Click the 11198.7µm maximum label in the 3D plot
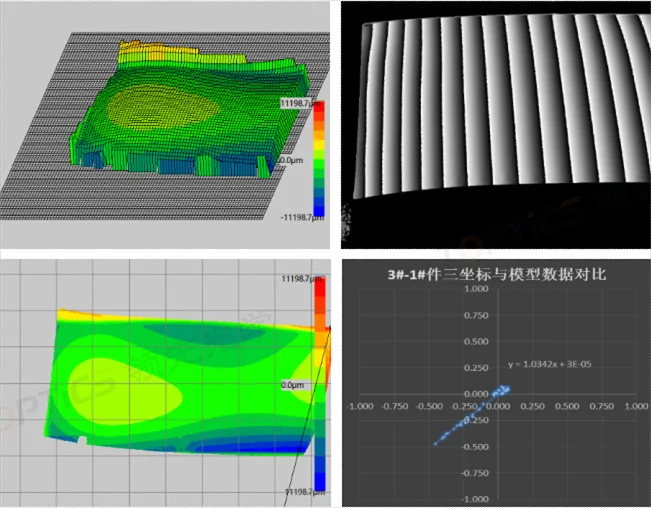The height and width of the screenshot is (508, 651). [x=301, y=103]
